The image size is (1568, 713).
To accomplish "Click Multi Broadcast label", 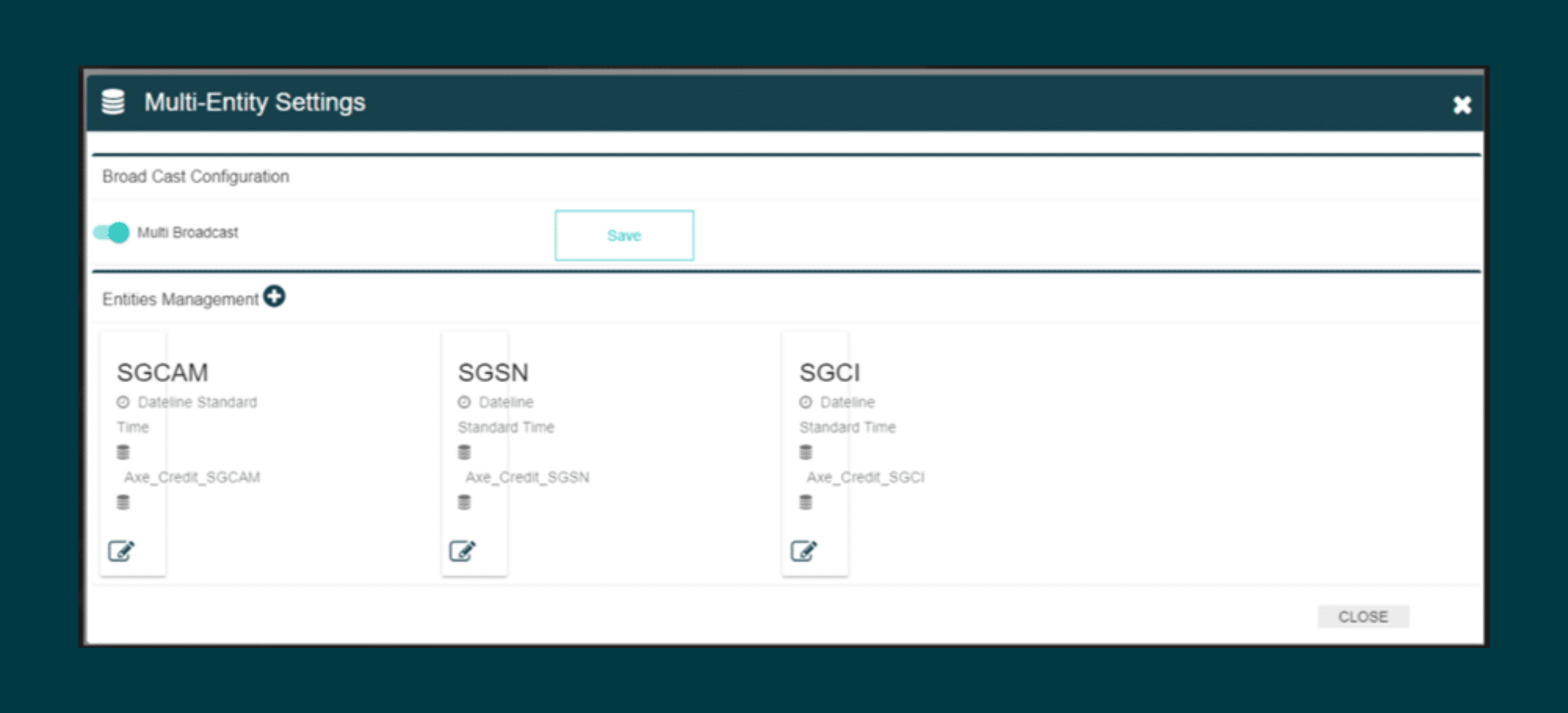I will [x=187, y=233].
